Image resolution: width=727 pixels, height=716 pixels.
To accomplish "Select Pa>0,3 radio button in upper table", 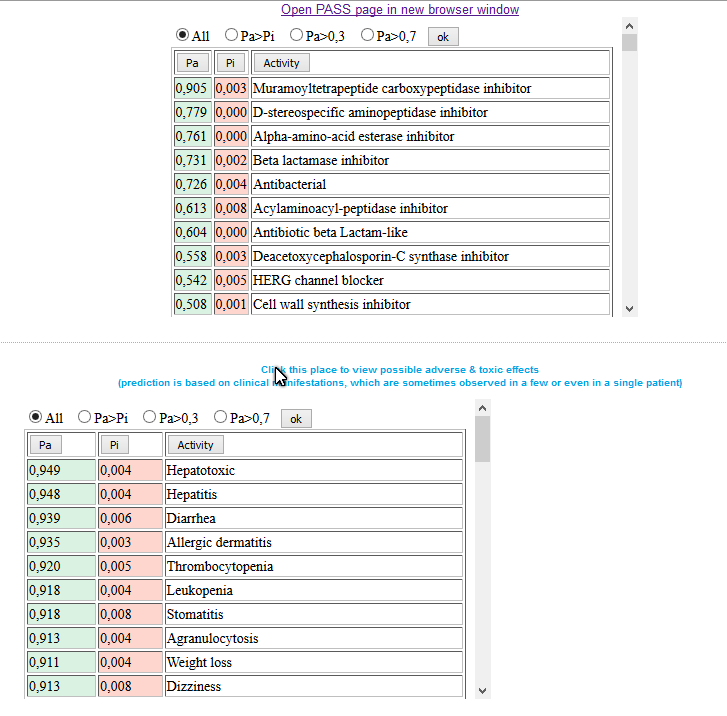I will [296, 35].
